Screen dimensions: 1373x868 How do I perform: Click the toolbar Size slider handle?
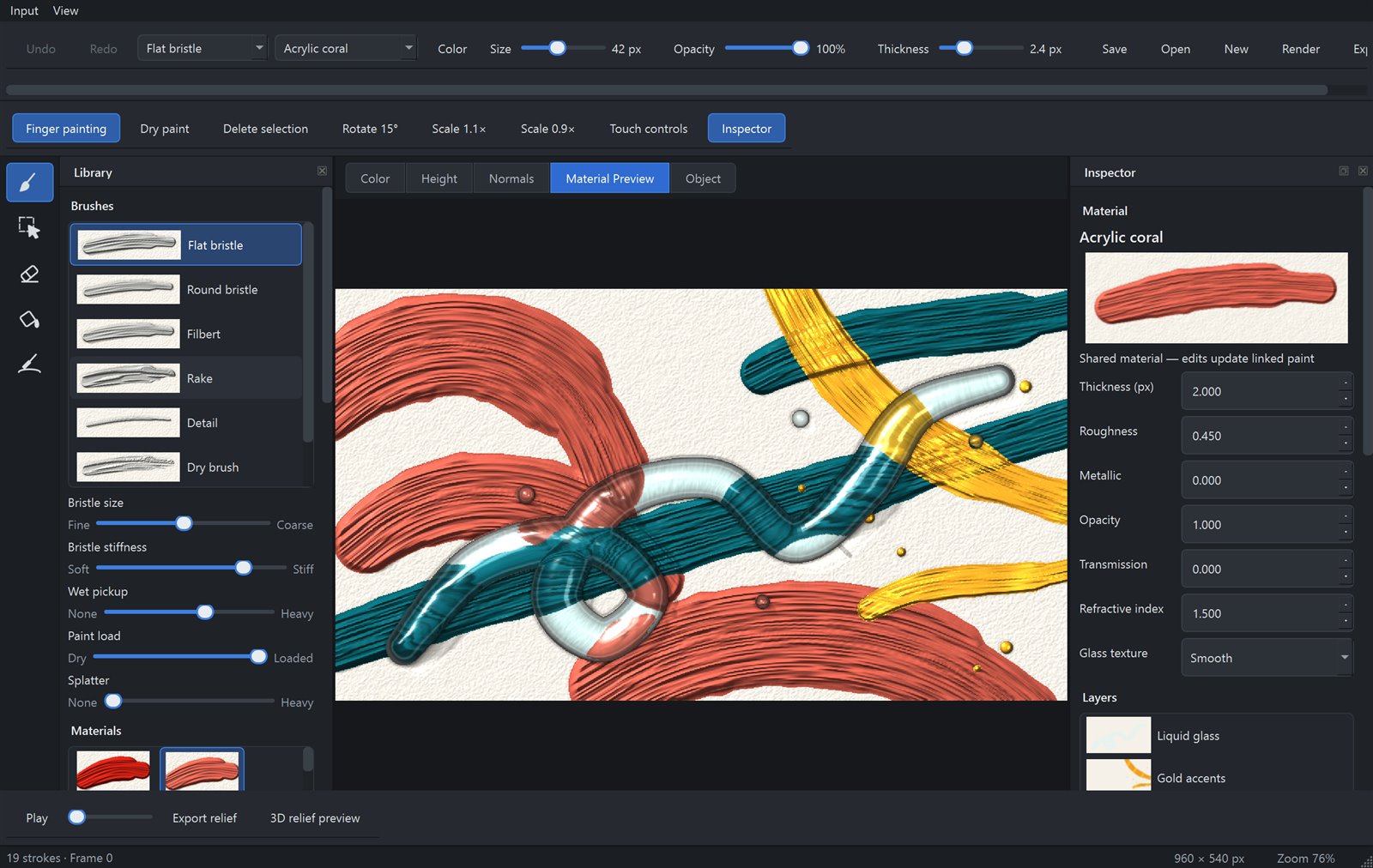coord(558,48)
